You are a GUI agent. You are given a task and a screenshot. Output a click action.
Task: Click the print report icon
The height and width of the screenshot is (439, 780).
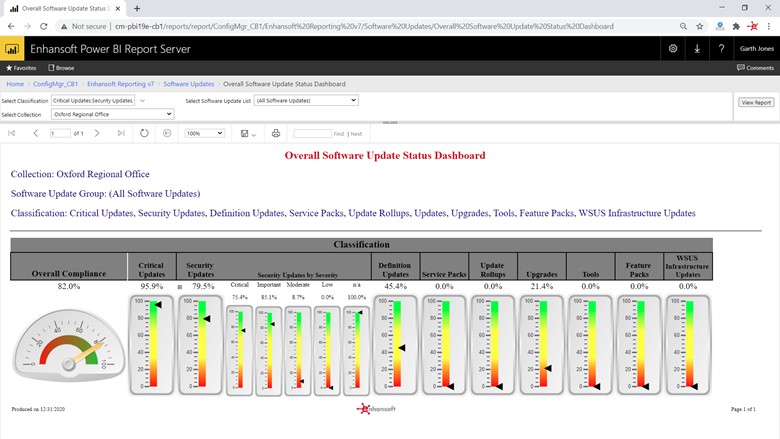pyautogui.click(x=276, y=133)
